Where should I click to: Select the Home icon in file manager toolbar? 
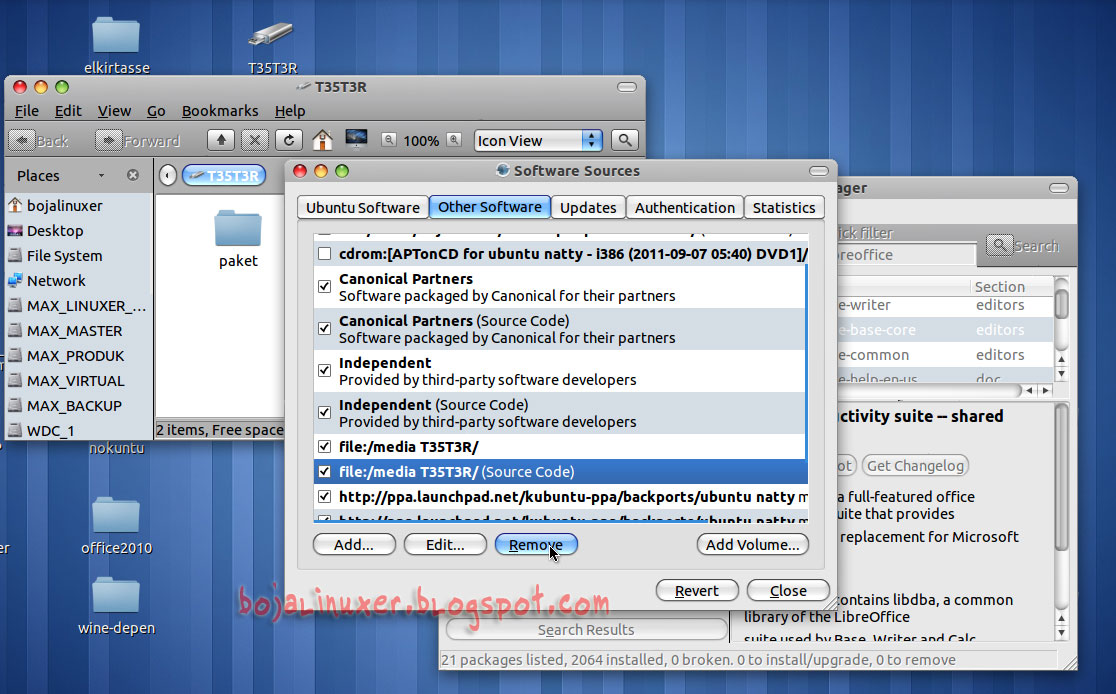(x=321, y=140)
